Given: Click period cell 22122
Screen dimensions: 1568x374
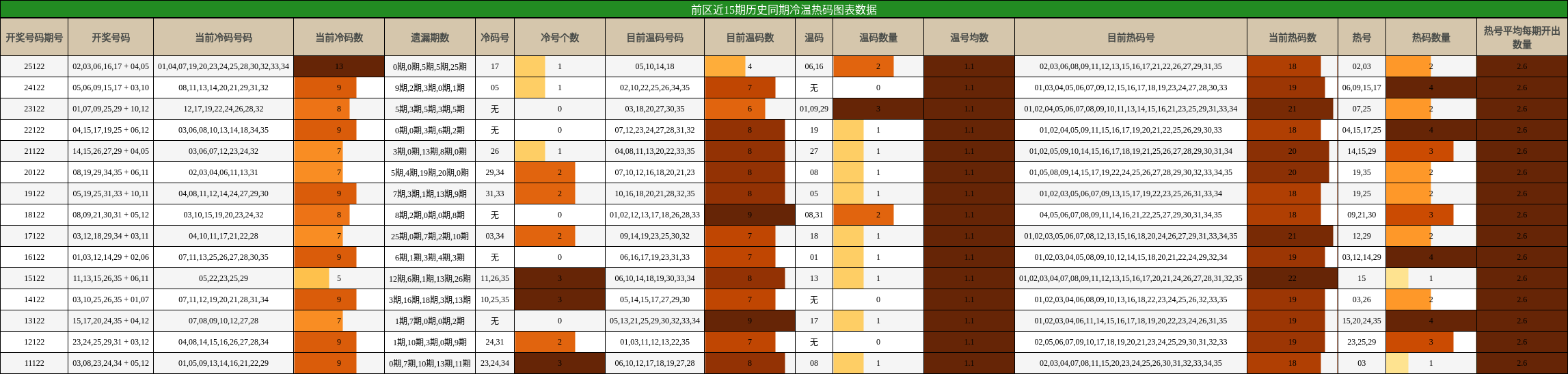Looking at the screenshot, I should [x=34, y=130].
